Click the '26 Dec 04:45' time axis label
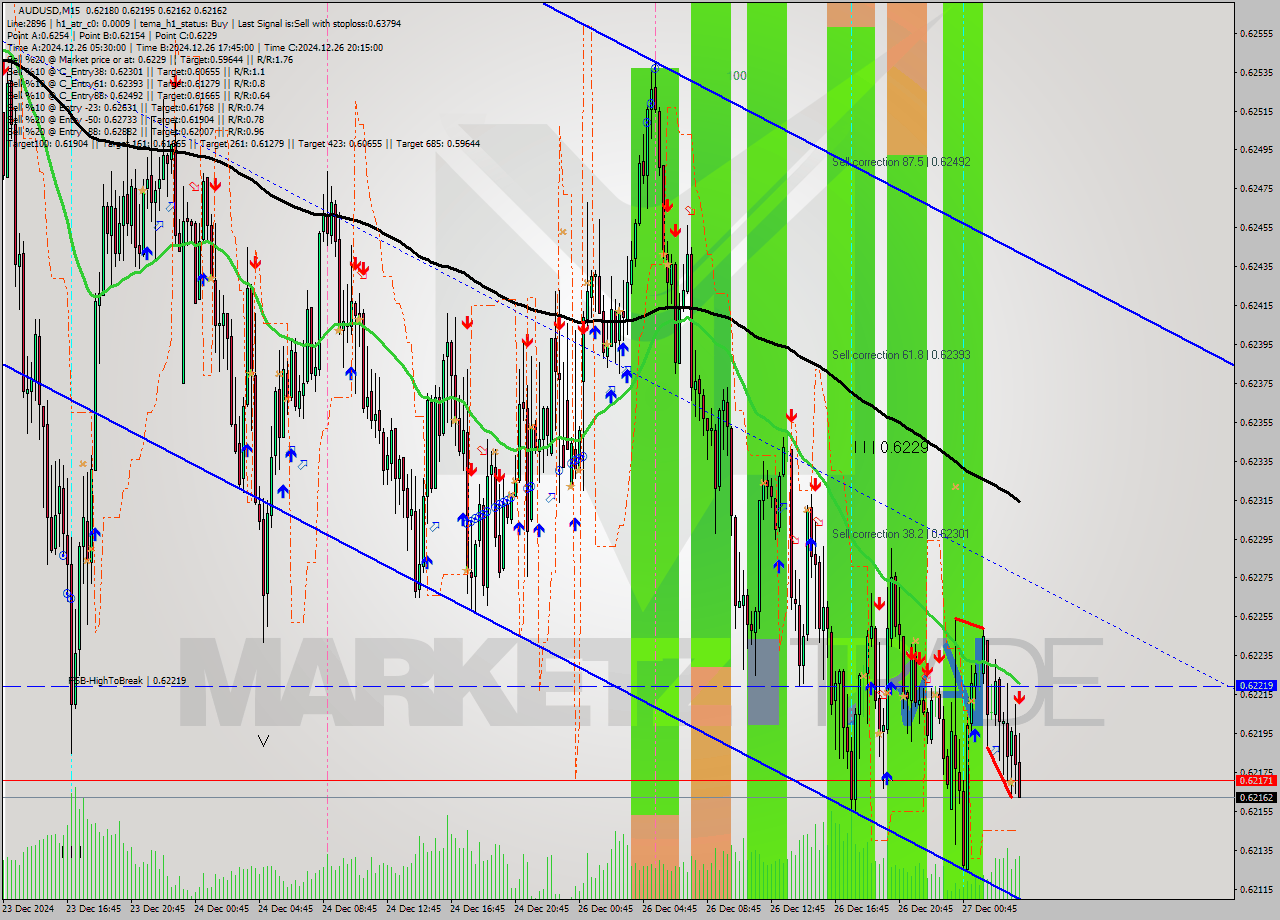 [670, 909]
